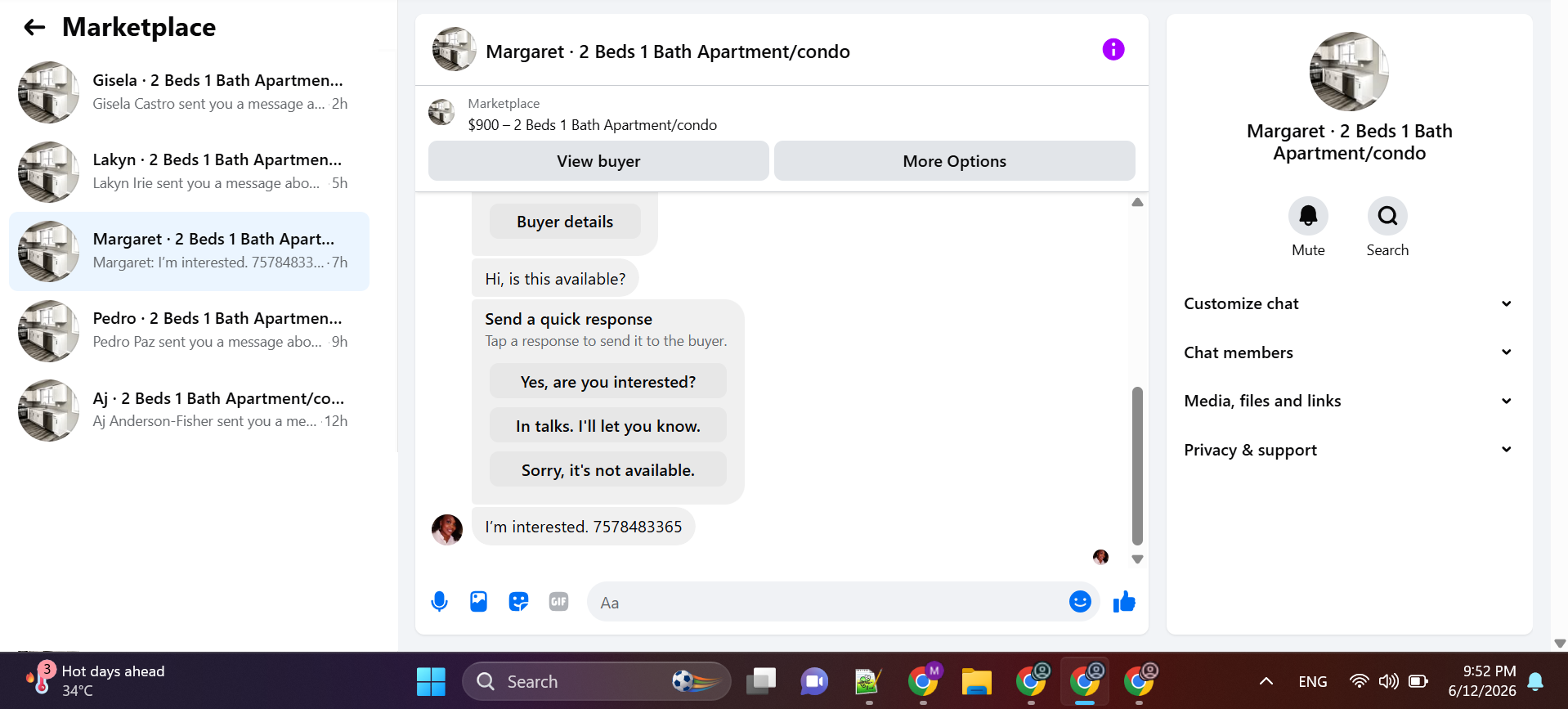This screenshot has width=1568, height=709.
Task: Open Windows notification bell in system tray
Action: click(x=1535, y=681)
